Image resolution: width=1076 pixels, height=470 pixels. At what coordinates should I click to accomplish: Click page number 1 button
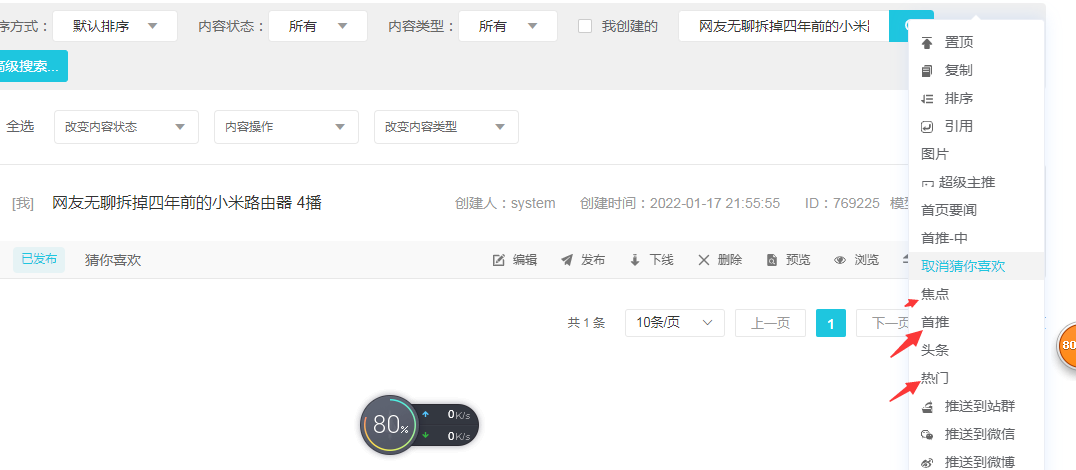click(830, 323)
